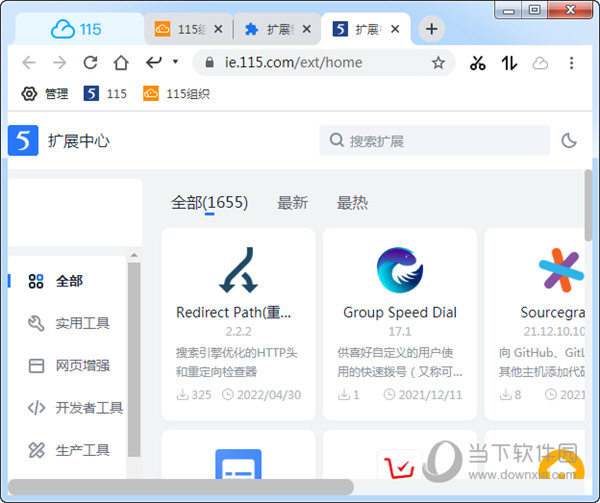
Task: Open the 管理 bookmark settings
Action: click(x=45, y=94)
